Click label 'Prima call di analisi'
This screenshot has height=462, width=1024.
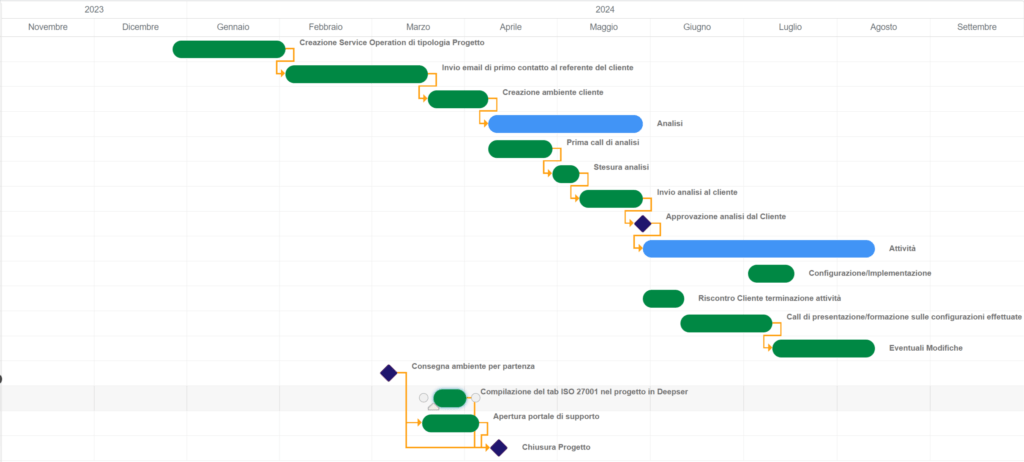(x=603, y=142)
